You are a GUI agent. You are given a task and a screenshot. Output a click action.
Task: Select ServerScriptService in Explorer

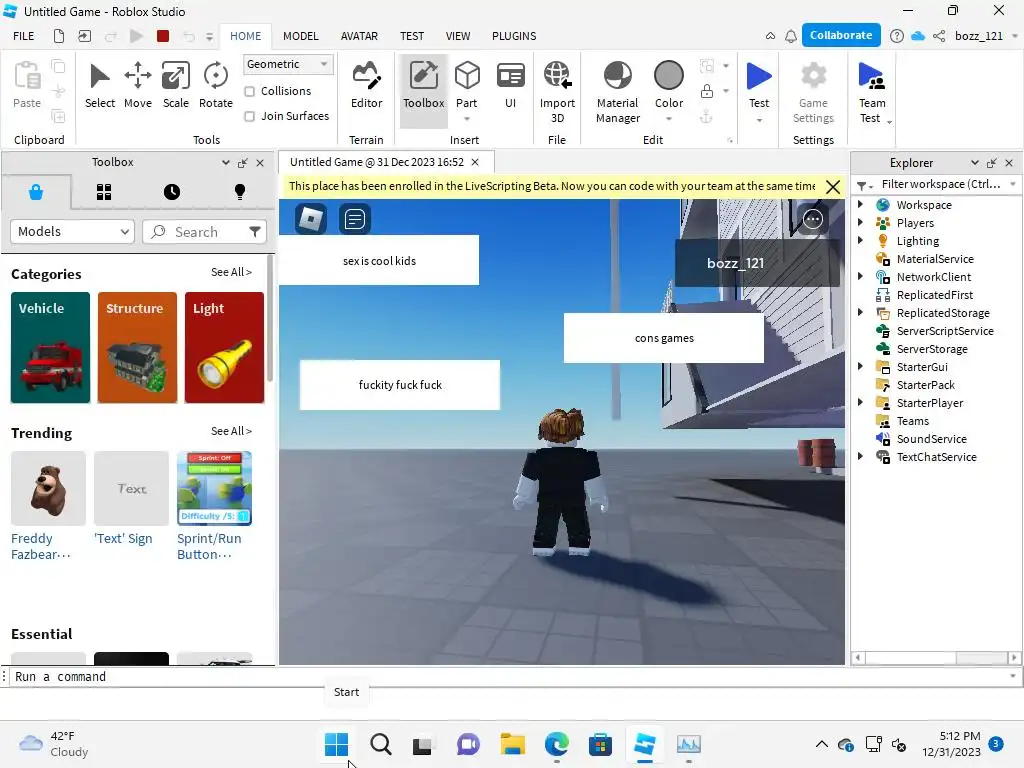tap(944, 331)
